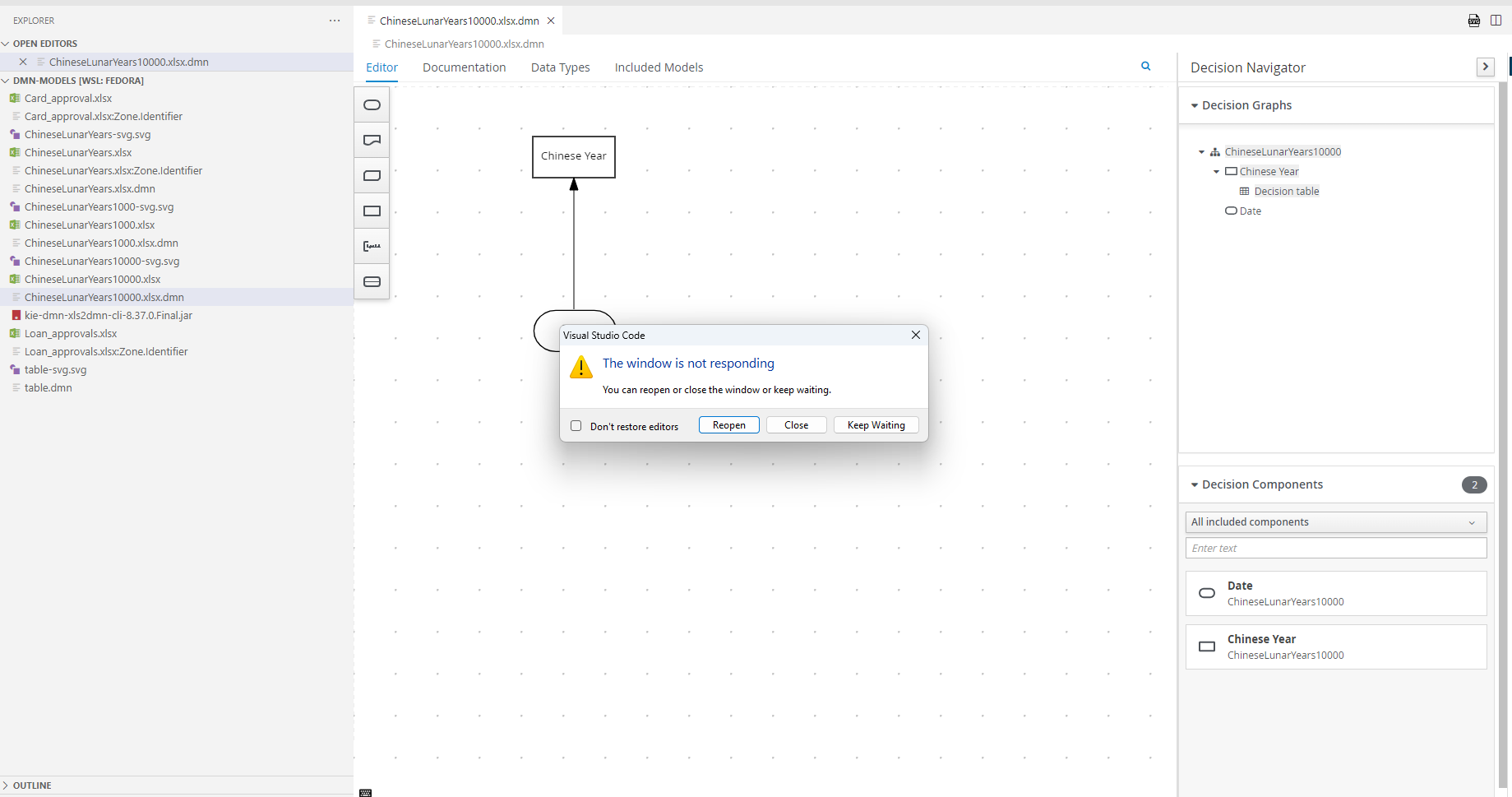The width and height of the screenshot is (1512, 797).
Task: Collapse the Decision Navigator panel chevron
Action: [x=1486, y=67]
